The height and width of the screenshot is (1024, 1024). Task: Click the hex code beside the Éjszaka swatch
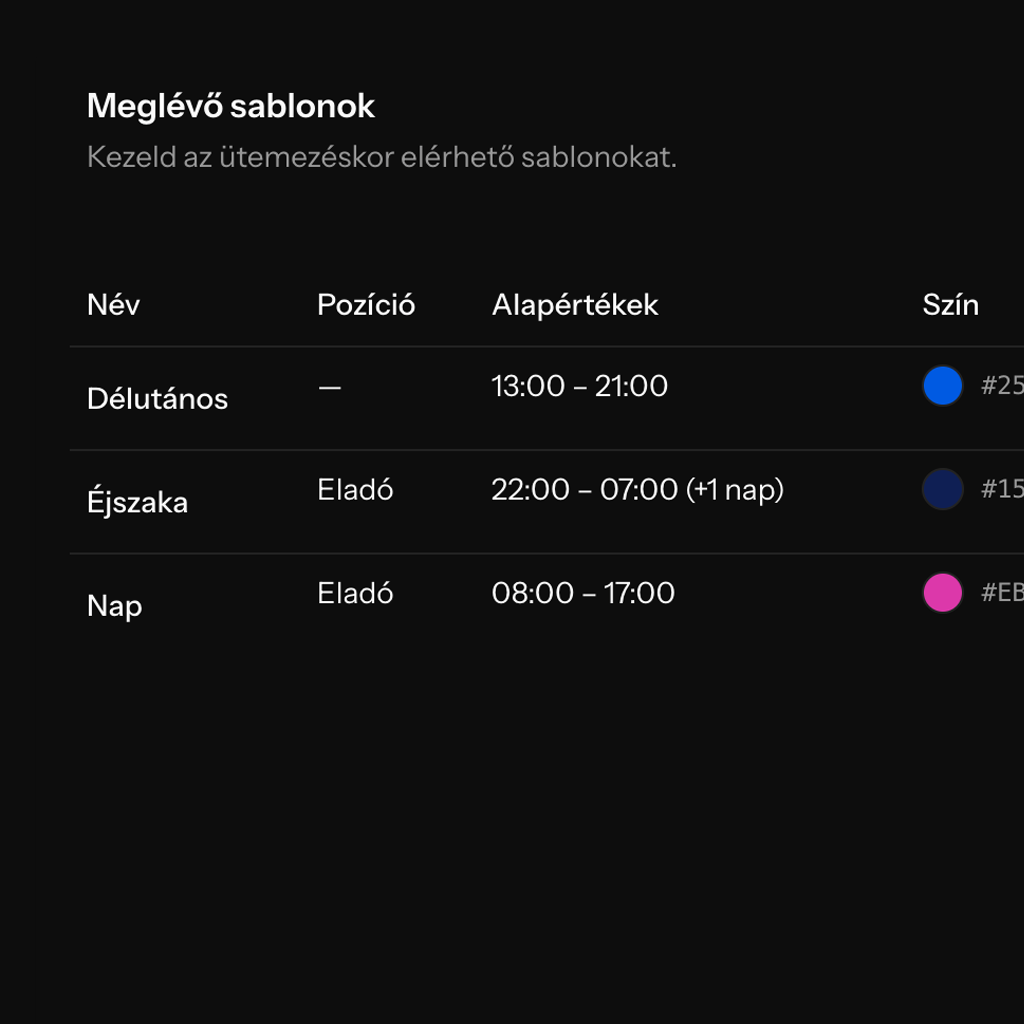[x=1005, y=490]
